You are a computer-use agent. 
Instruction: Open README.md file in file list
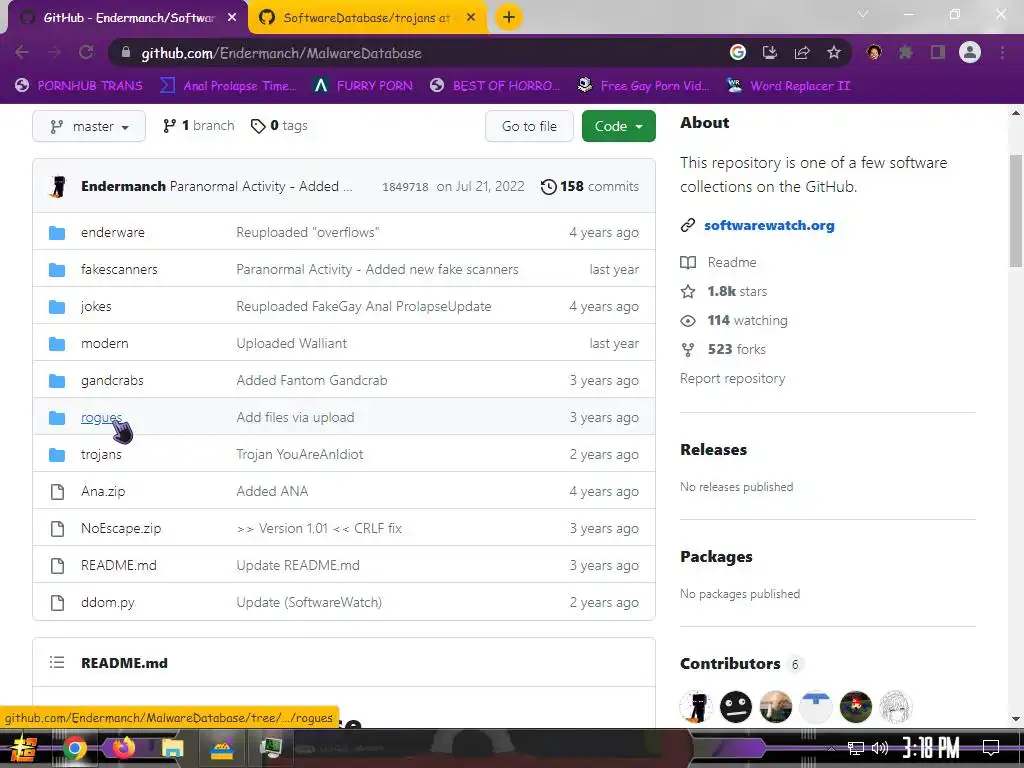[118, 566]
